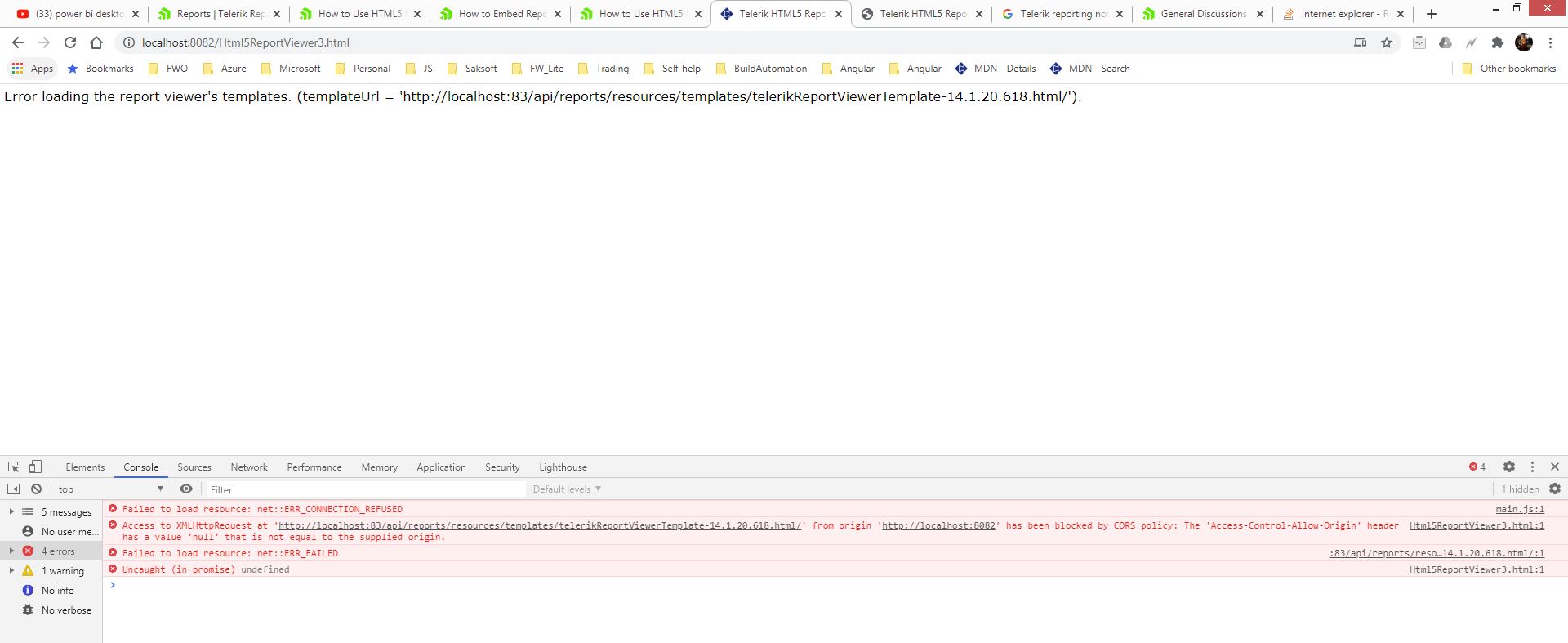This screenshot has height=643, width=1568.
Task: Focus the console Filter field
Action: [366, 489]
